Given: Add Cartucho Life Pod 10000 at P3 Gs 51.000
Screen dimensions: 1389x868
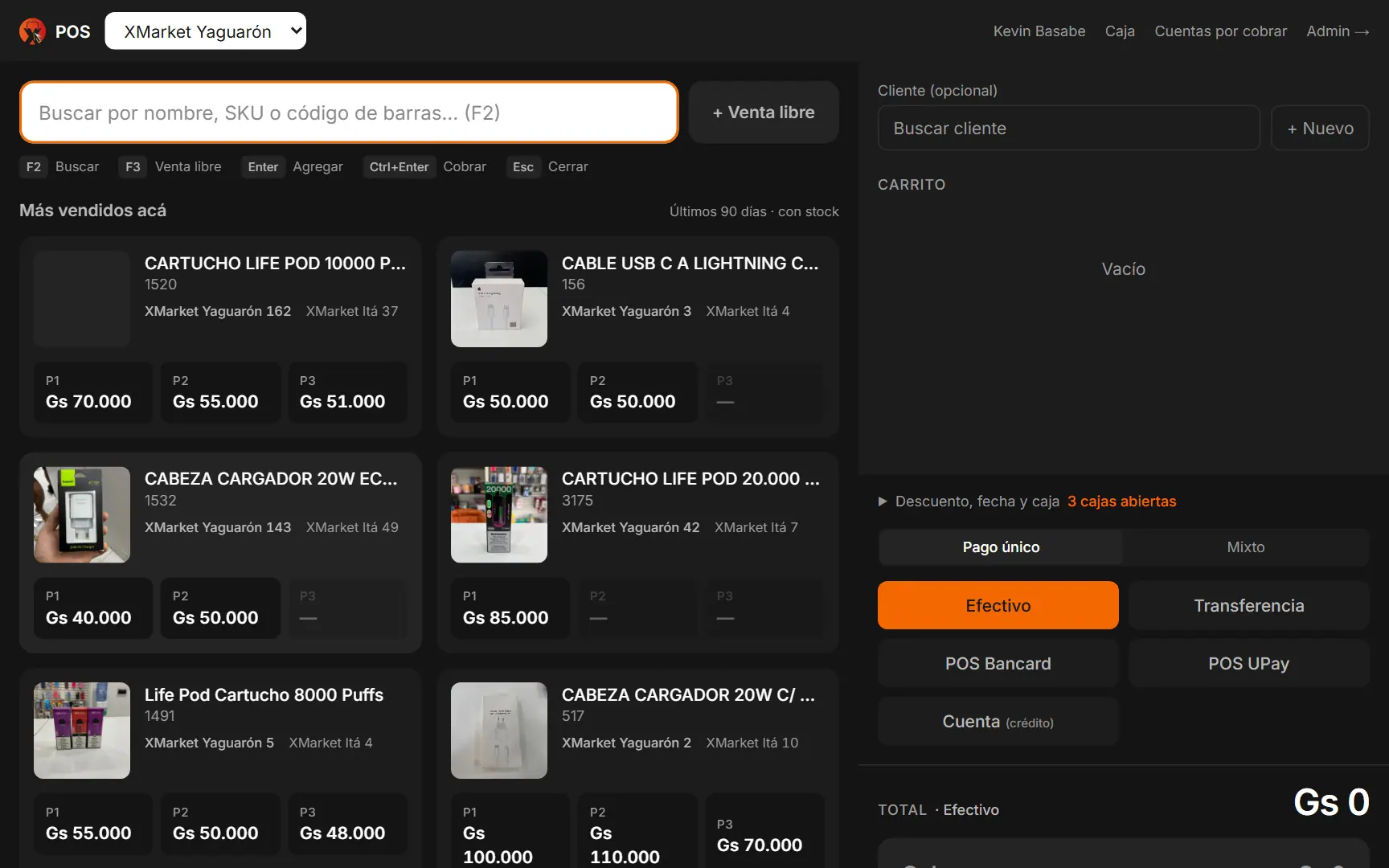Looking at the screenshot, I should coord(347,392).
